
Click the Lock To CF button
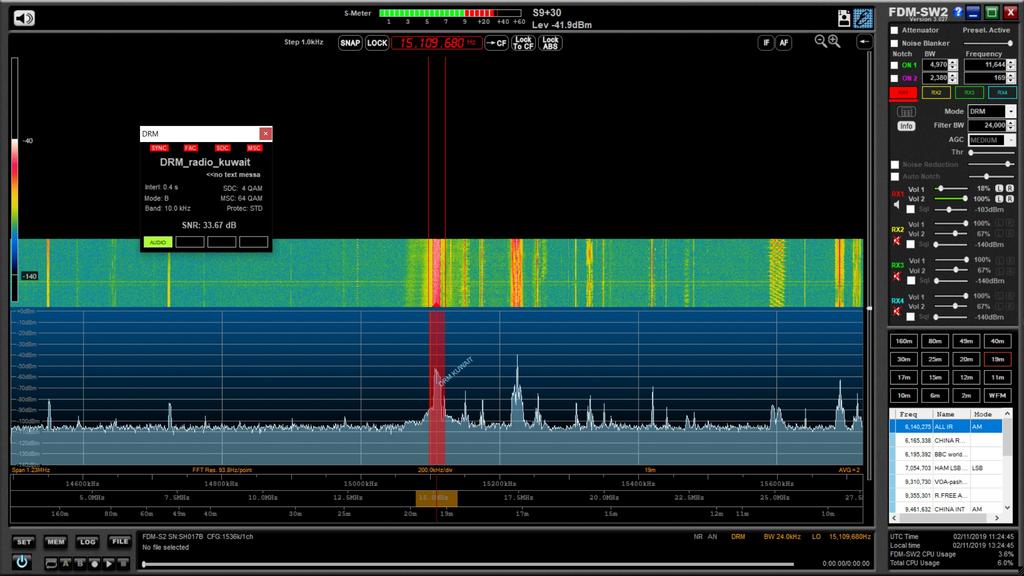pyautogui.click(x=523, y=43)
